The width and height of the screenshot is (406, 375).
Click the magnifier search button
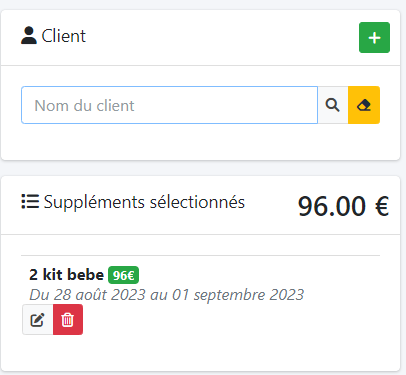tap(333, 105)
